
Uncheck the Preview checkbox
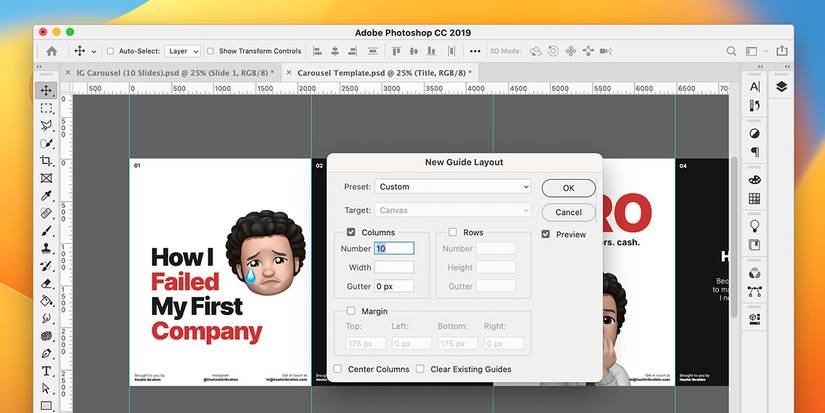(546, 234)
